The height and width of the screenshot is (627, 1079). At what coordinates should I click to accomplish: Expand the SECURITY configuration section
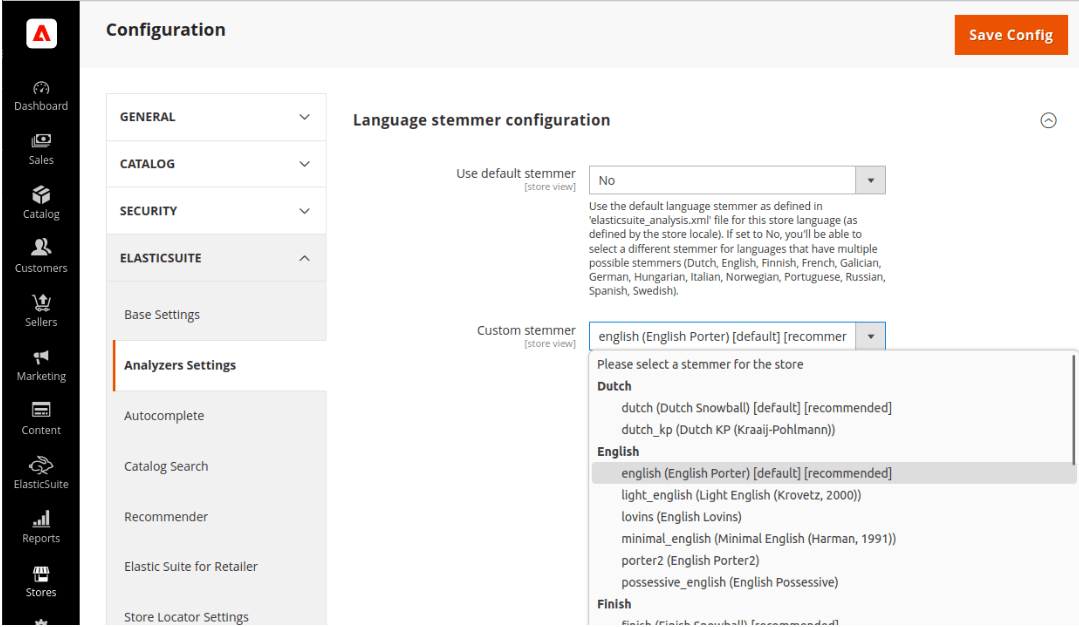tap(216, 211)
